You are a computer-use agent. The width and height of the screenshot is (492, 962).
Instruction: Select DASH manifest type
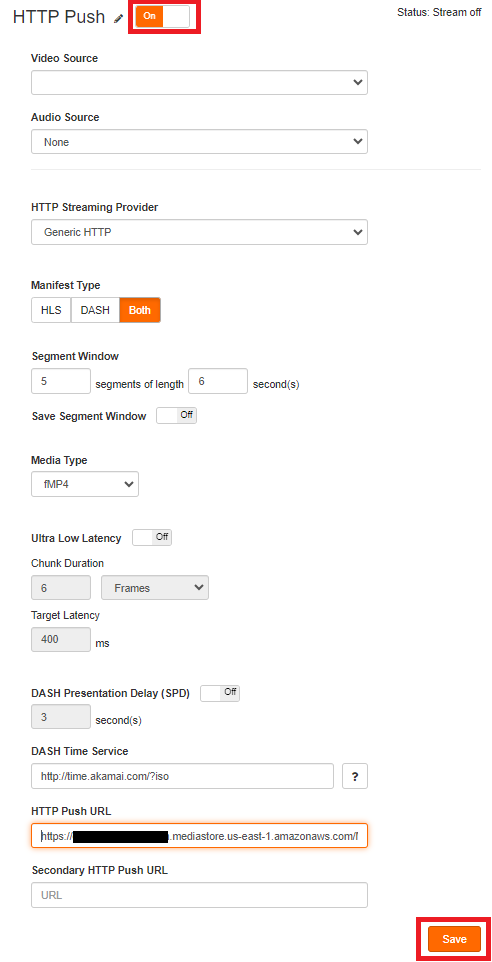coord(95,310)
